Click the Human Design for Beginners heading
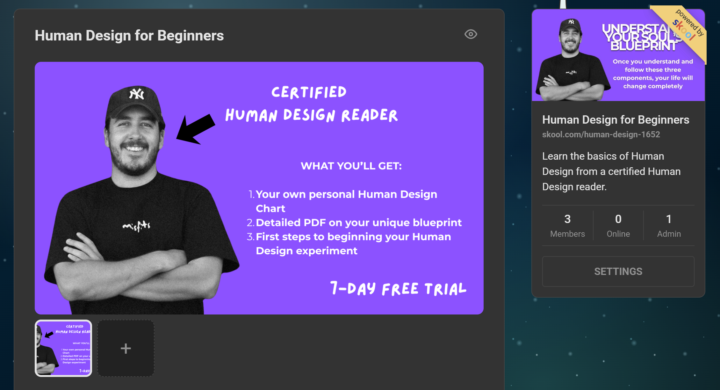The image size is (720, 390). pos(129,36)
